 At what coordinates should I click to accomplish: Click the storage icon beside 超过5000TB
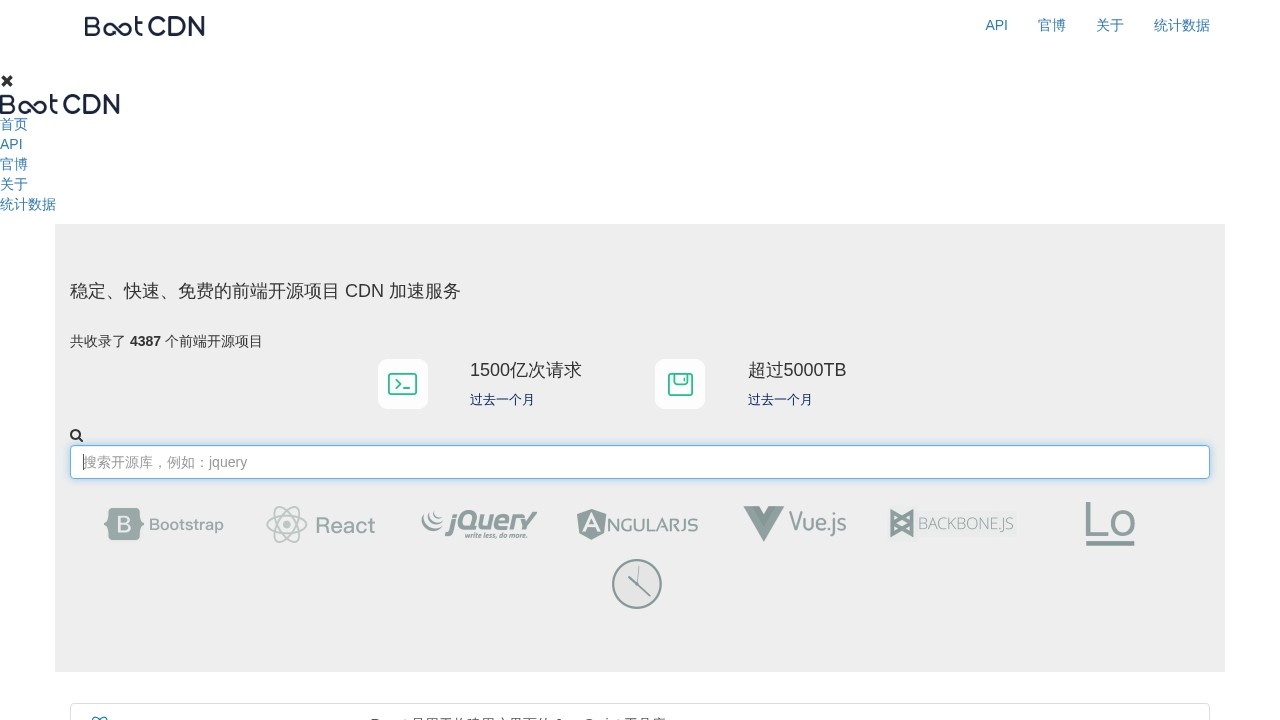click(680, 384)
